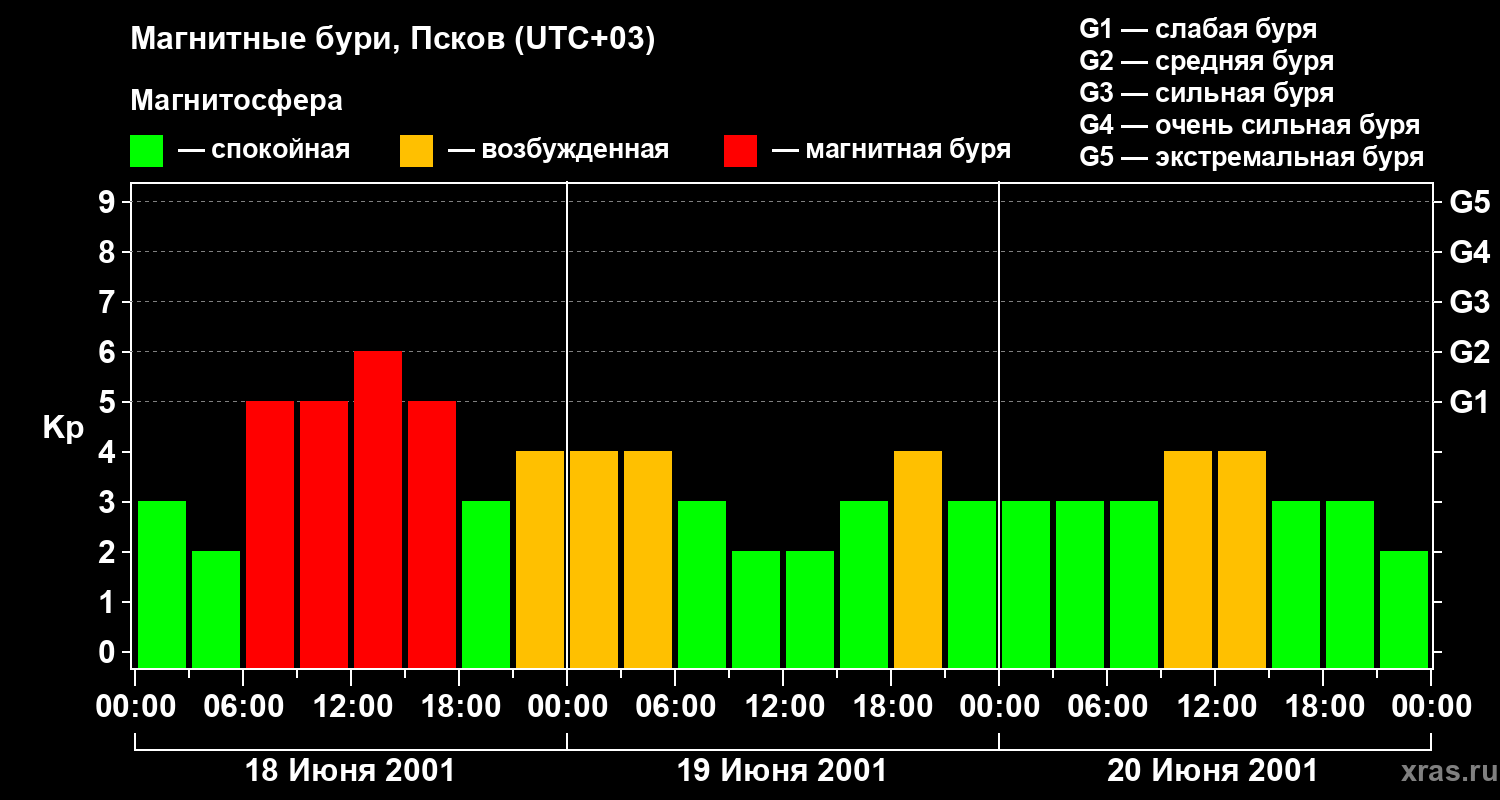Select the 'G4 — очень сильная буря' legend line
Screen dimensions: 1500x800
(1249, 125)
